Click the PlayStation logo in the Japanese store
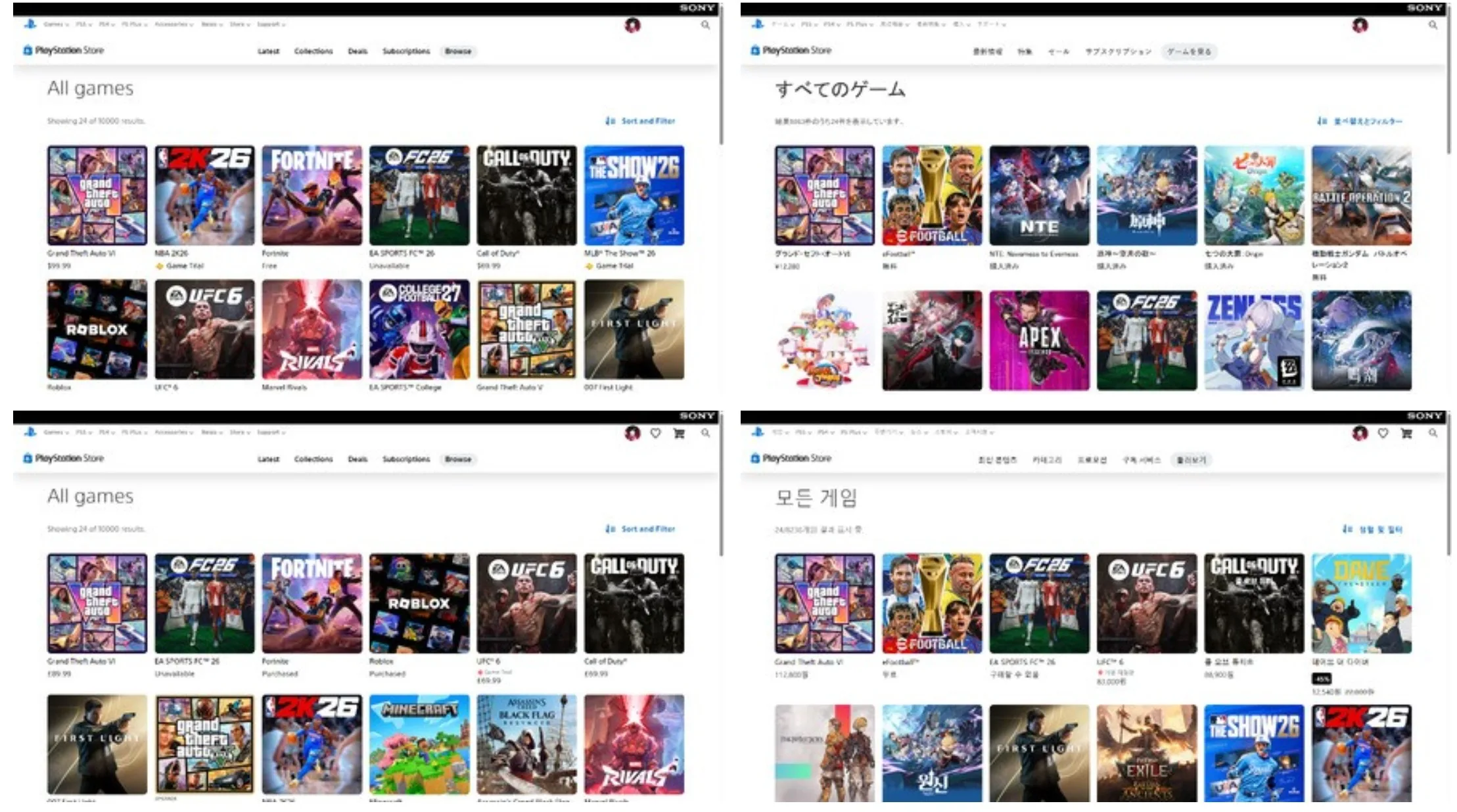 pyautogui.click(x=757, y=24)
